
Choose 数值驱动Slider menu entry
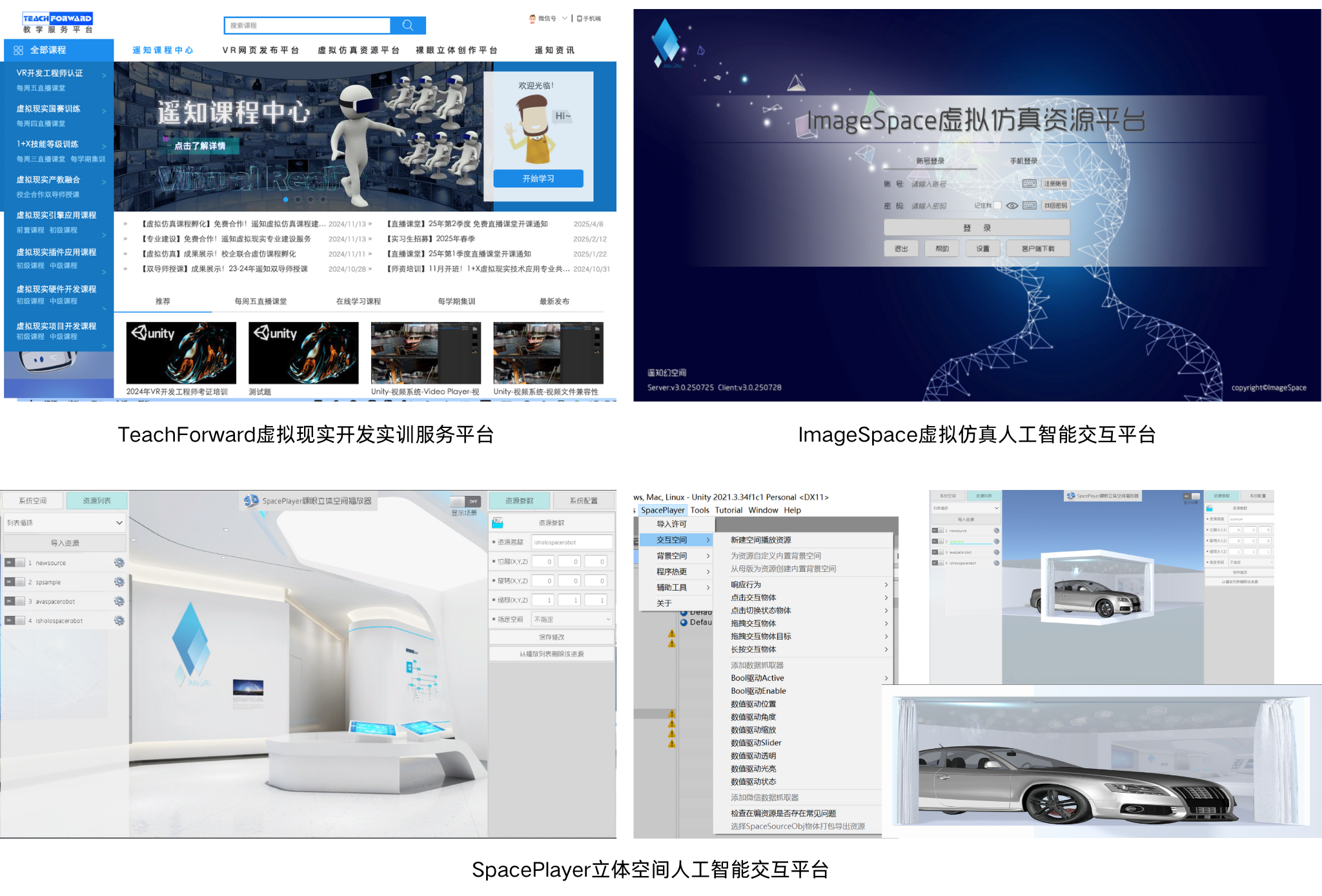pos(756,743)
